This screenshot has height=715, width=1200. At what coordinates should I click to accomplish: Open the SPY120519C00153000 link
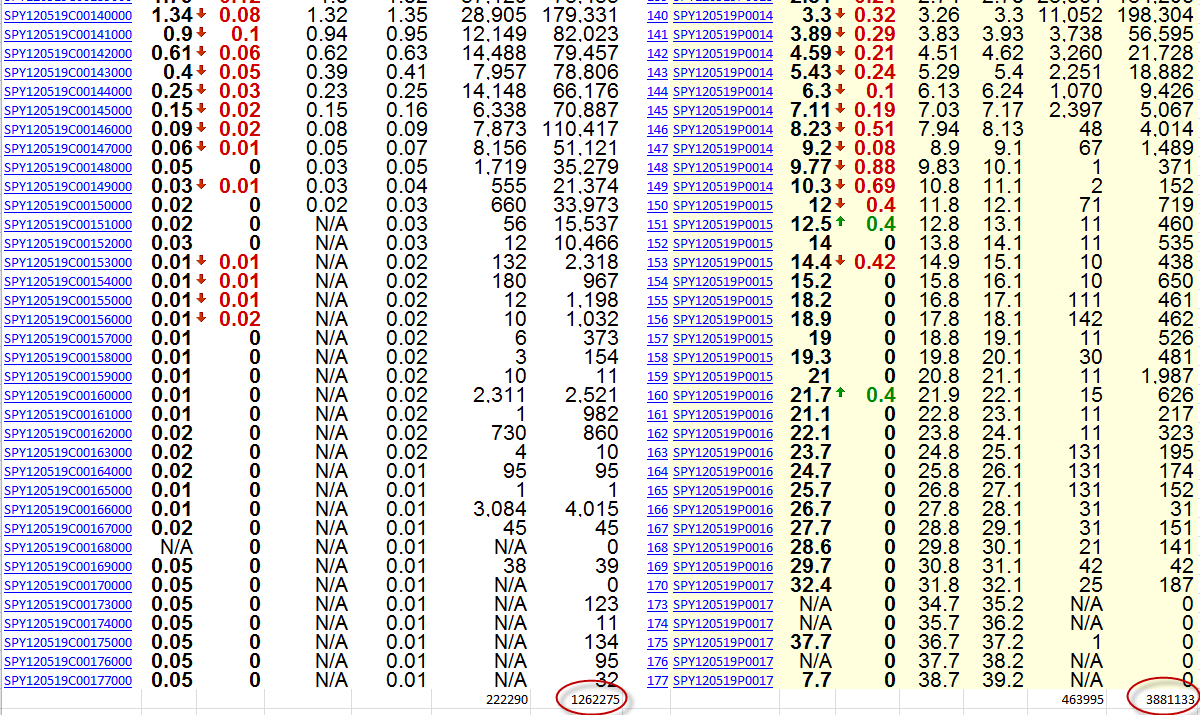68,263
